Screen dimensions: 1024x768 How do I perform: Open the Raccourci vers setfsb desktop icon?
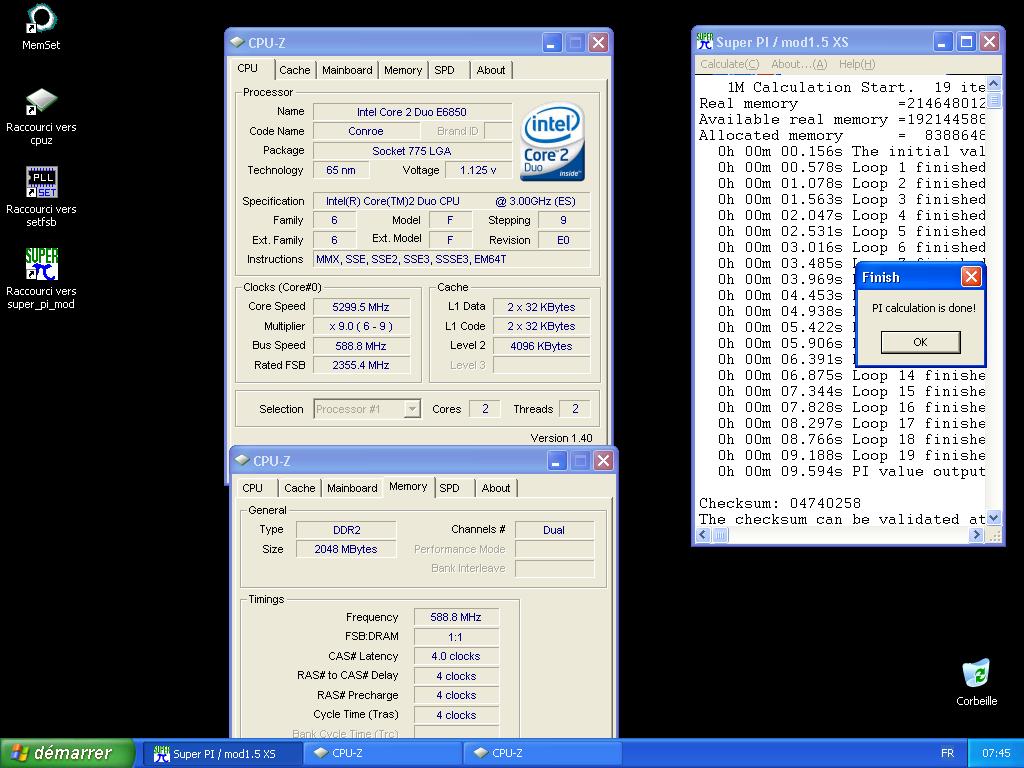click(x=41, y=197)
